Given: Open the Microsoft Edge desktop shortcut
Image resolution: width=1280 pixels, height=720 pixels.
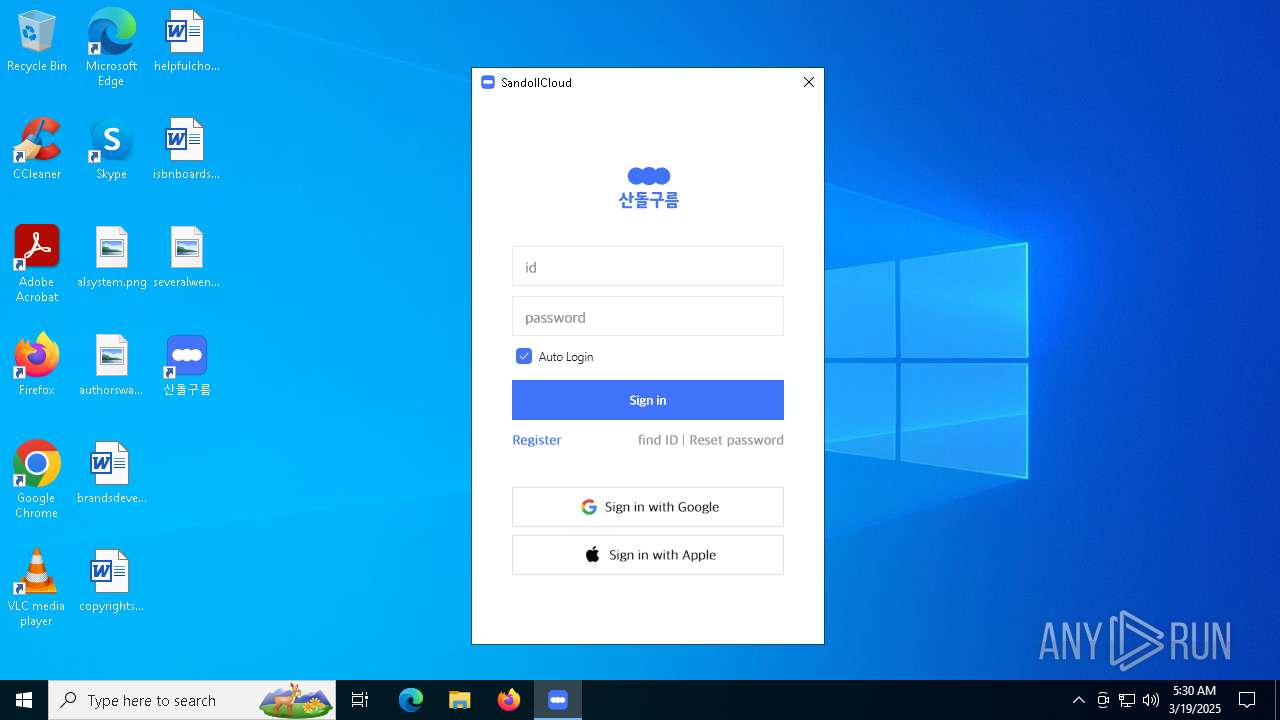Looking at the screenshot, I should click(x=111, y=47).
